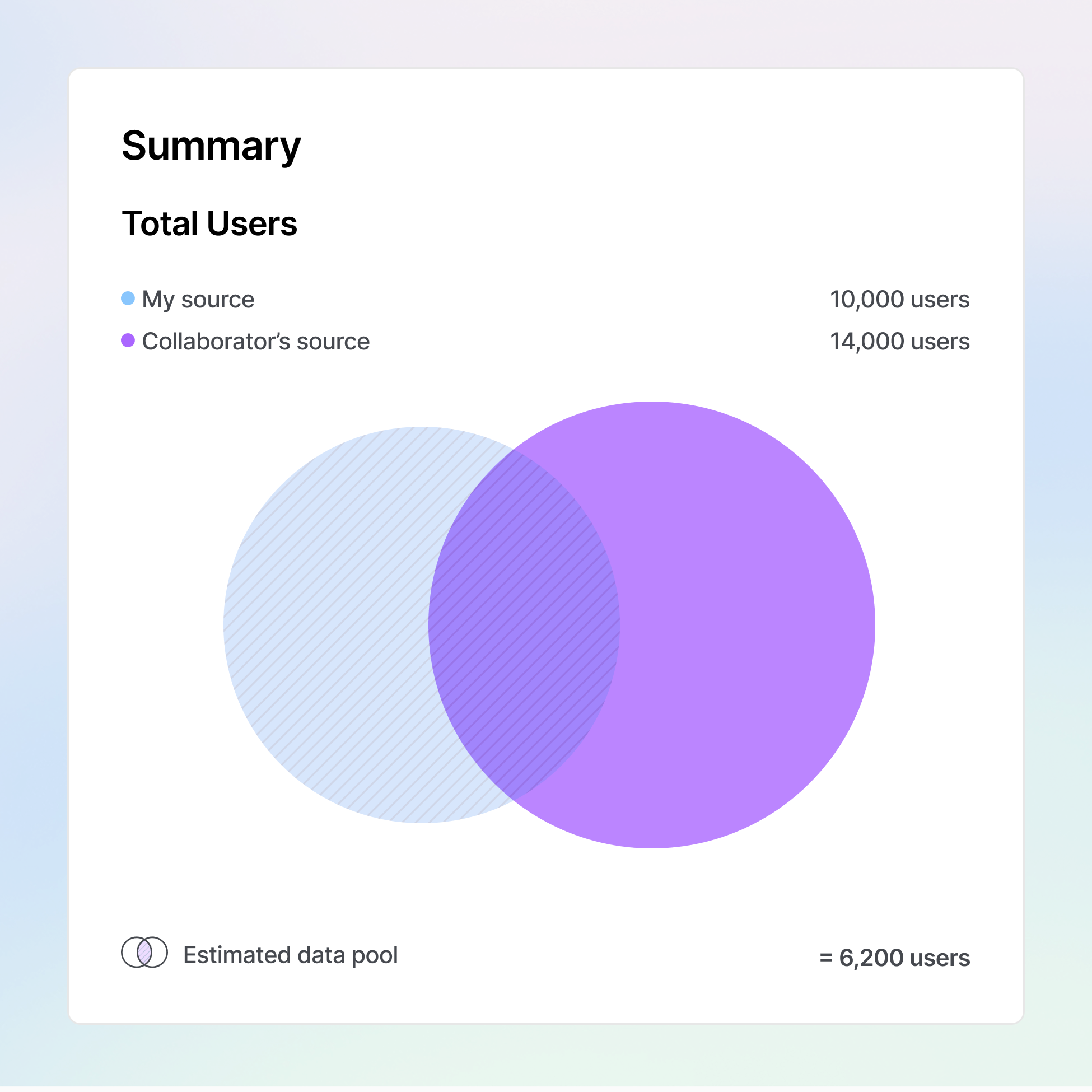Toggle visibility of the My source legend entry
This screenshot has width=1092, height=1092.
(198, 299)
